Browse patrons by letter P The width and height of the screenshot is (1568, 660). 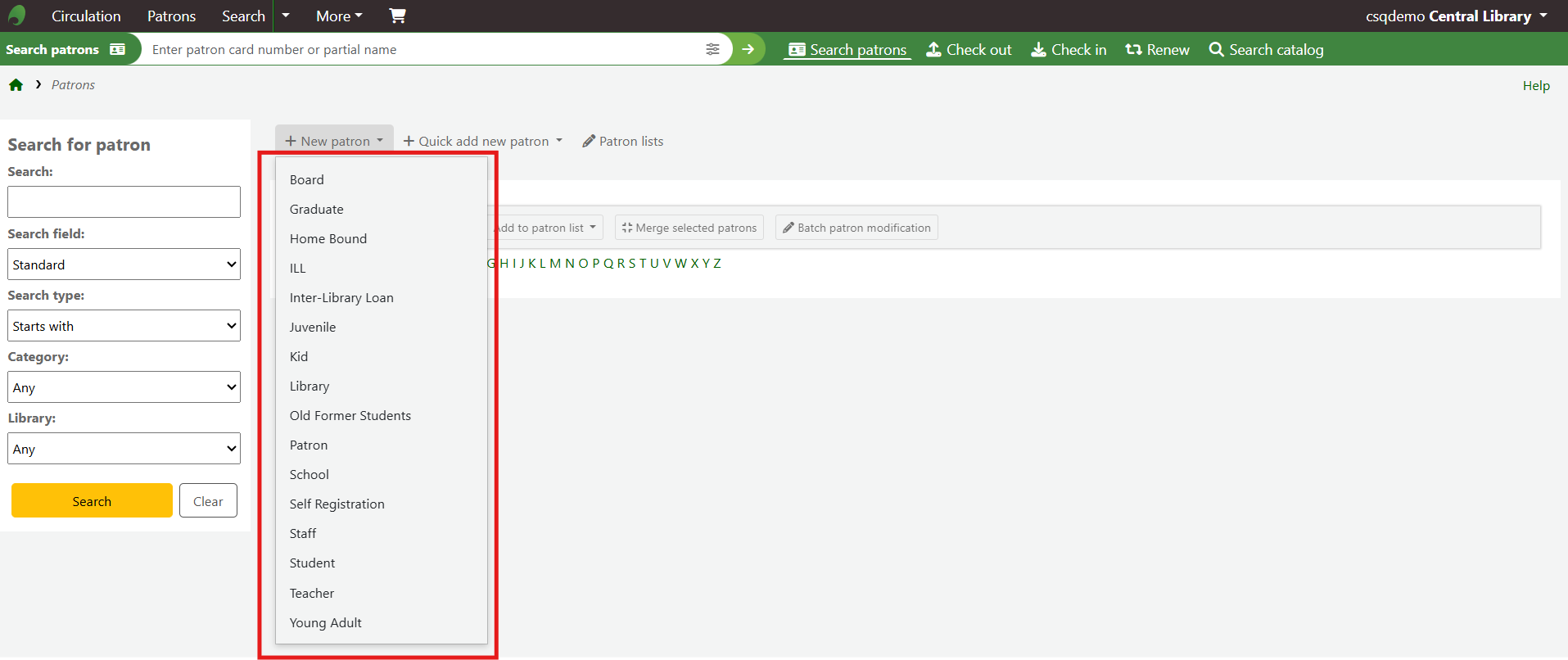[596, 263]
